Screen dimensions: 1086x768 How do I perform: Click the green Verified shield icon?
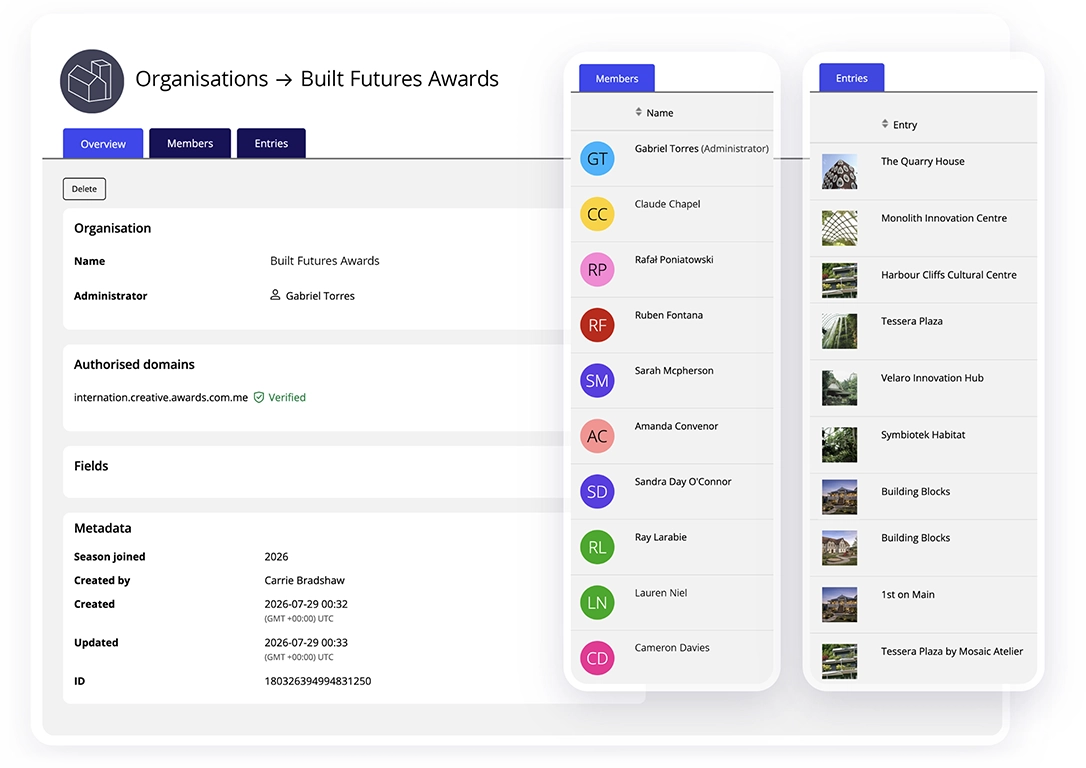[x=259, y=398]
